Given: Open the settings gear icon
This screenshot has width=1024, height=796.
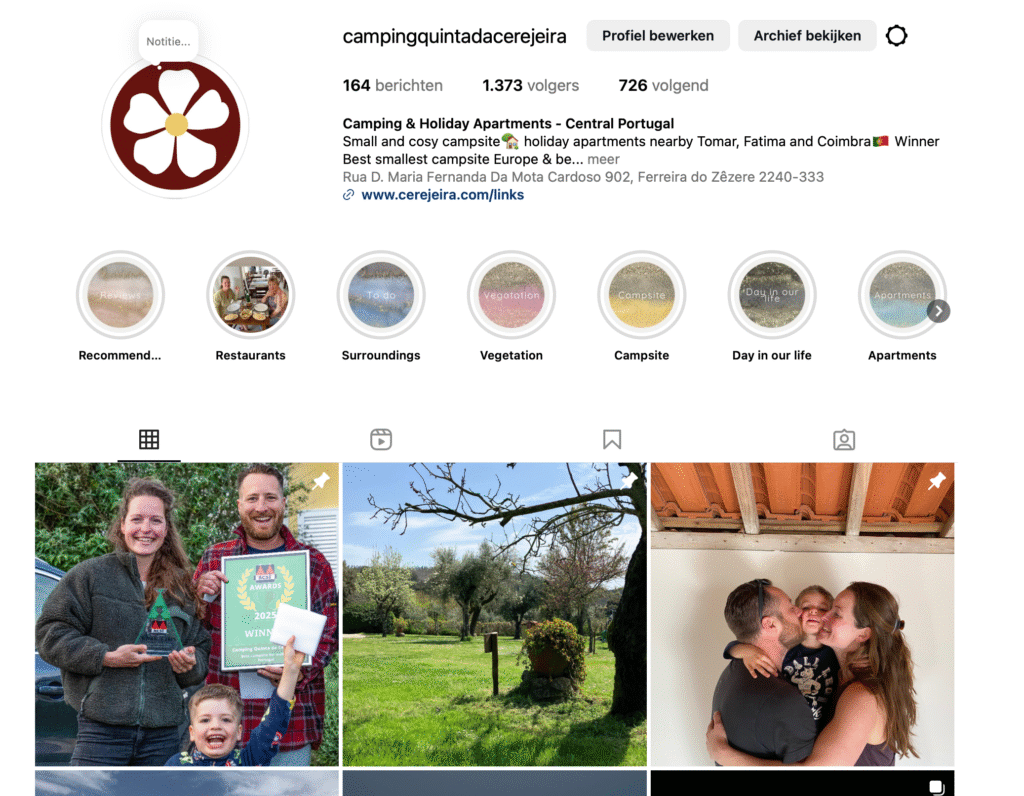Looking at the screenshot, I should 896,35.
